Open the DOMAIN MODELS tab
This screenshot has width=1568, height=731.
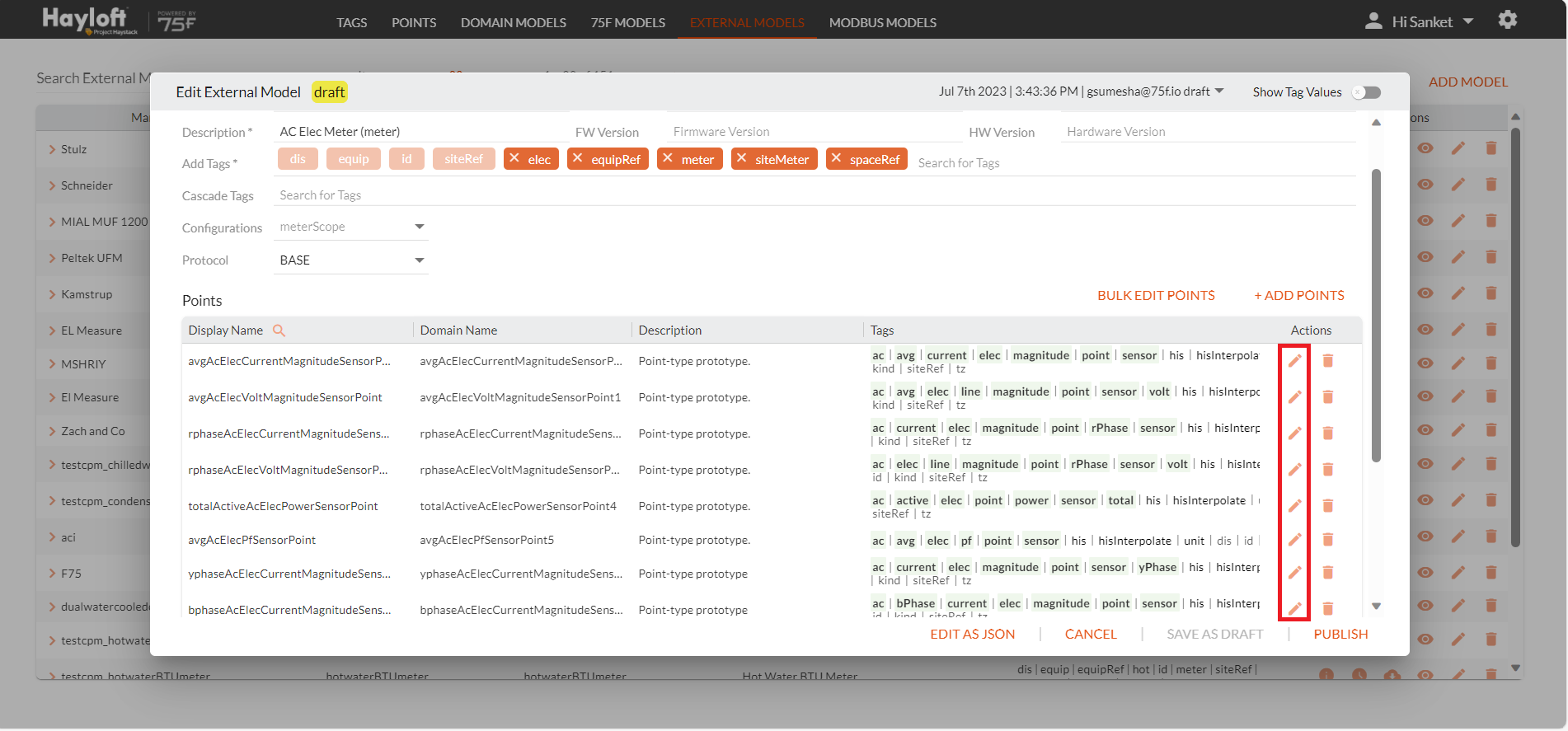[x=514, y=22]
